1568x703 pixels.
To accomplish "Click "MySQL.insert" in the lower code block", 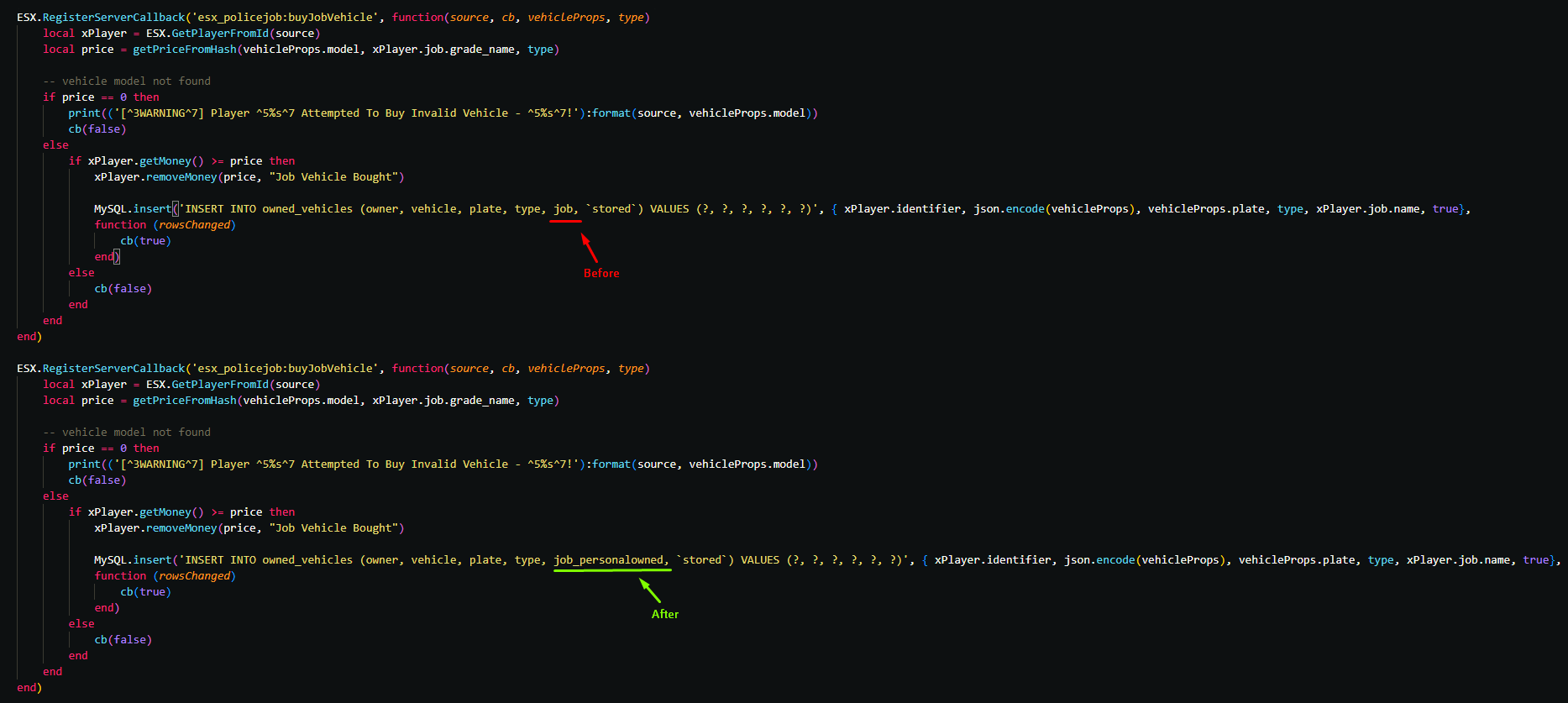I will coord(133,560).
